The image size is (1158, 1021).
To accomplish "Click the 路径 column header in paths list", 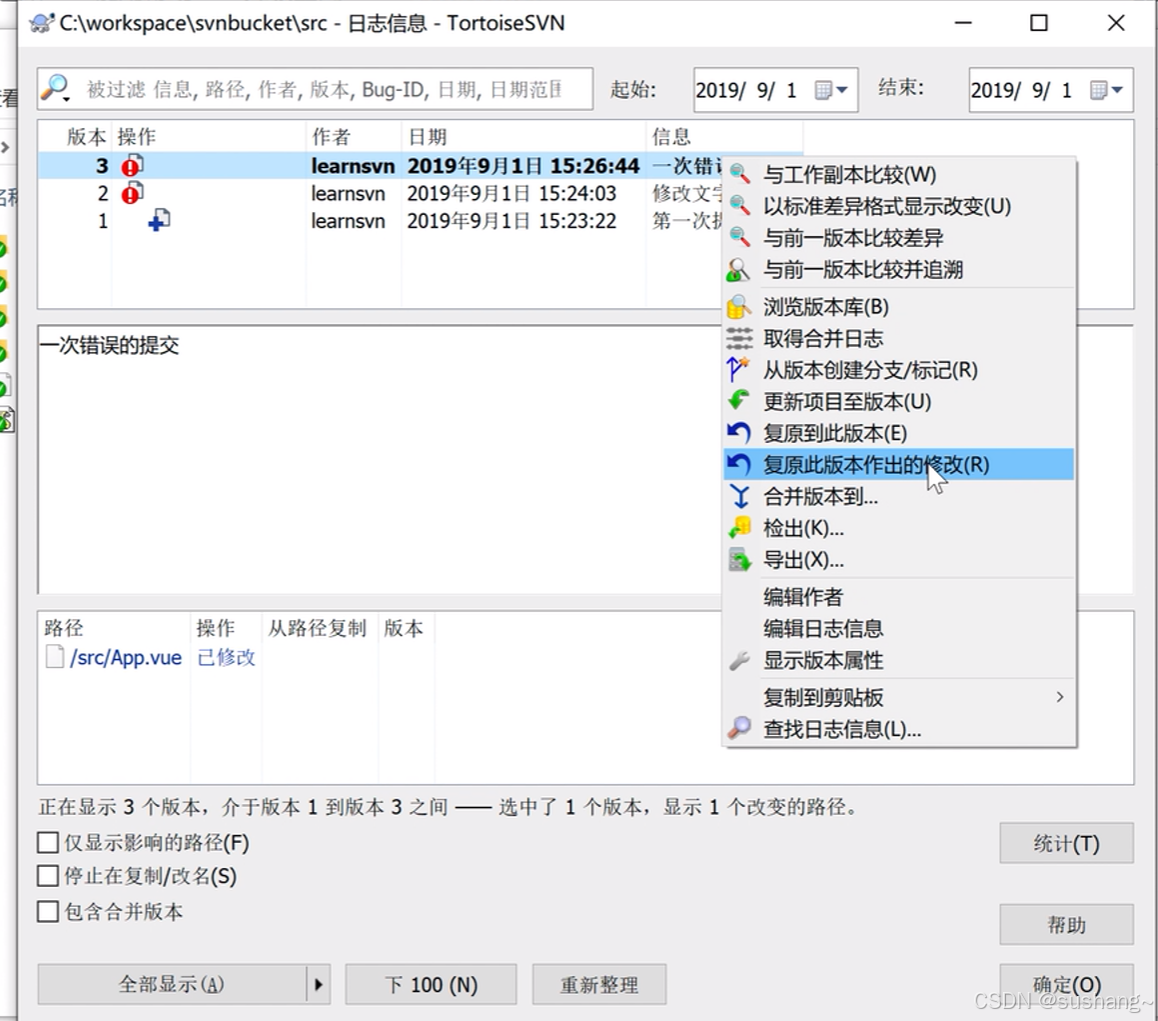I will [x=114, y=628].
